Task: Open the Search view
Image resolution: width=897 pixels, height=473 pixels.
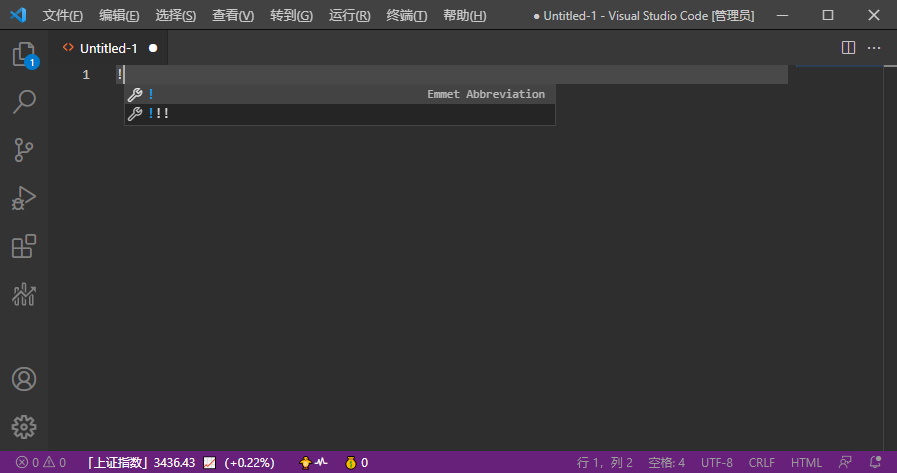Action: click(24, 102)
